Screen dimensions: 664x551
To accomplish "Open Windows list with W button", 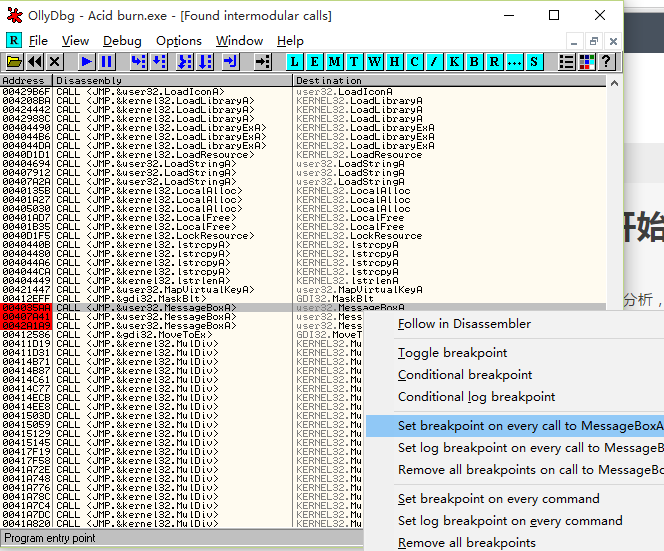I will (x=374, y=62).
